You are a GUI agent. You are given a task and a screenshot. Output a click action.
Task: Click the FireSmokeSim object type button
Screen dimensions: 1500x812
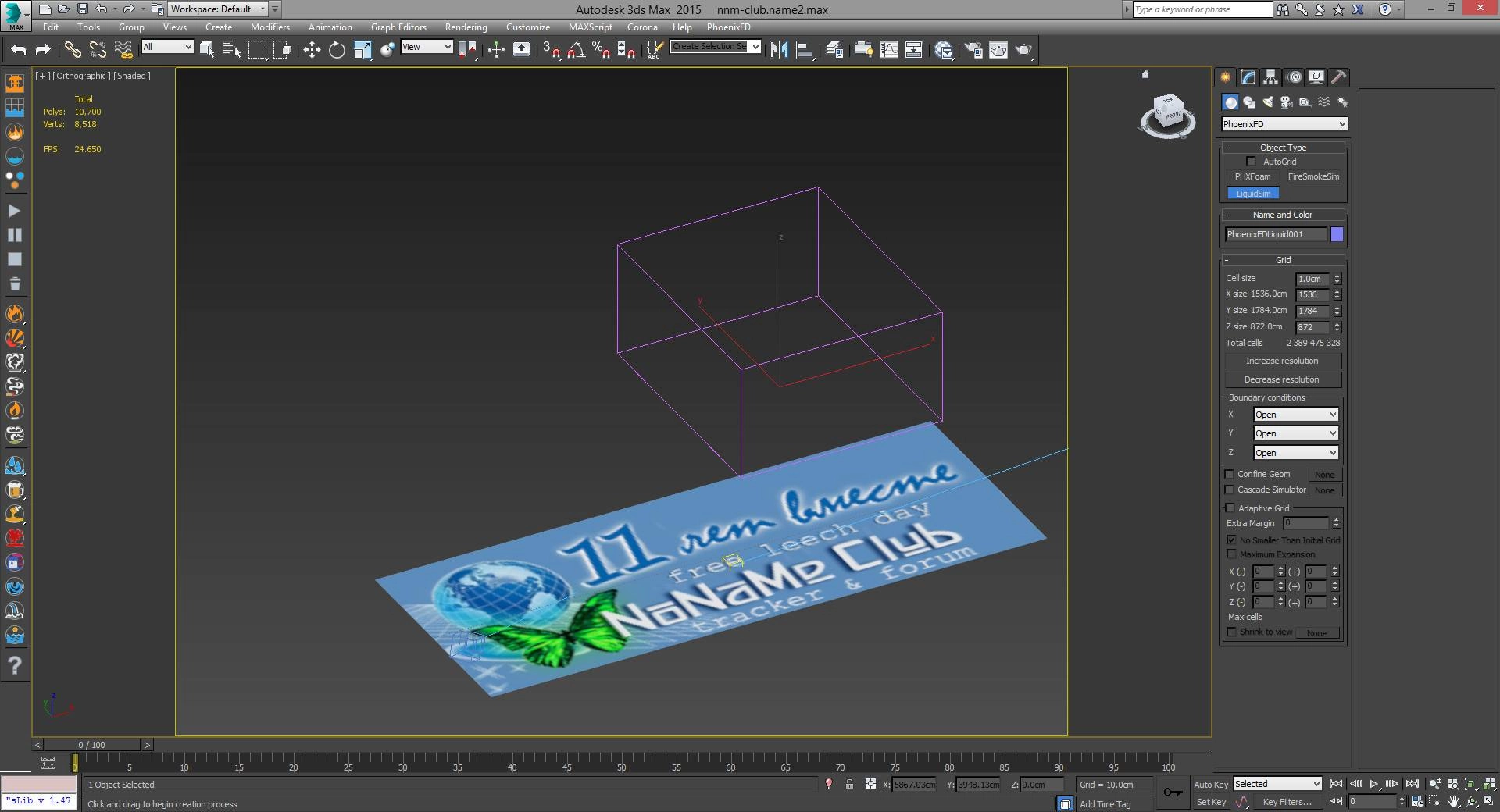pos(1312,177)
